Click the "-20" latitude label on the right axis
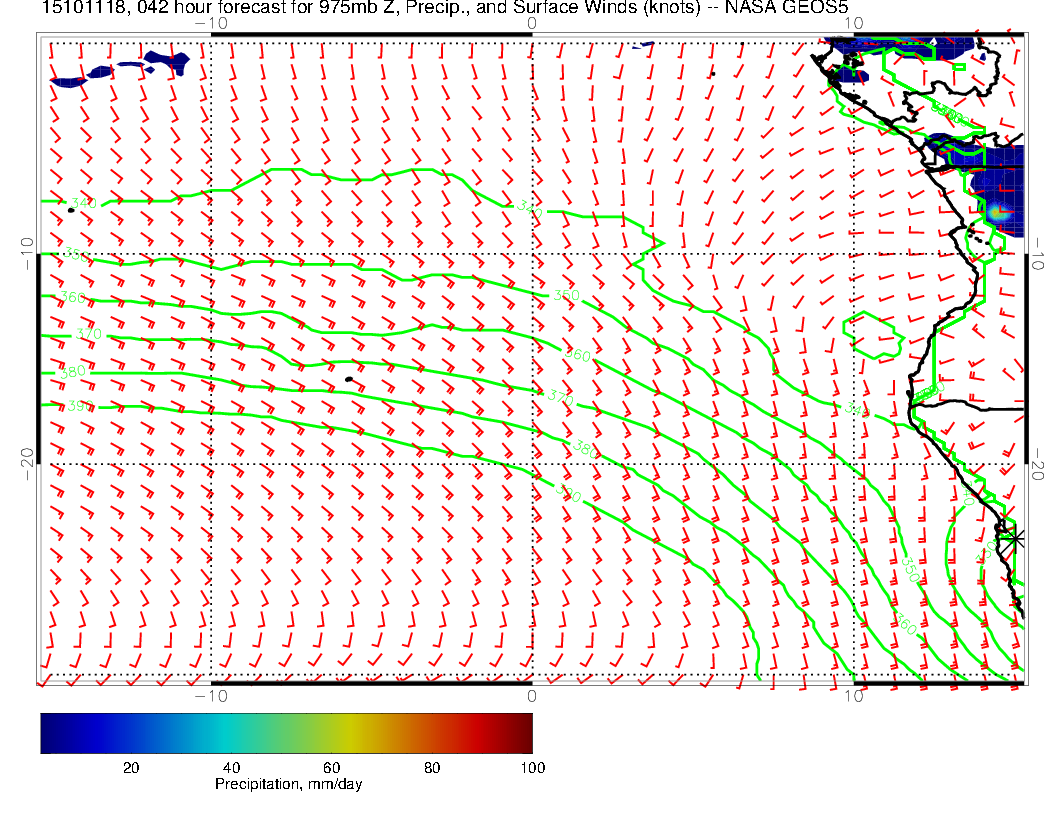 coord(1038,464)
